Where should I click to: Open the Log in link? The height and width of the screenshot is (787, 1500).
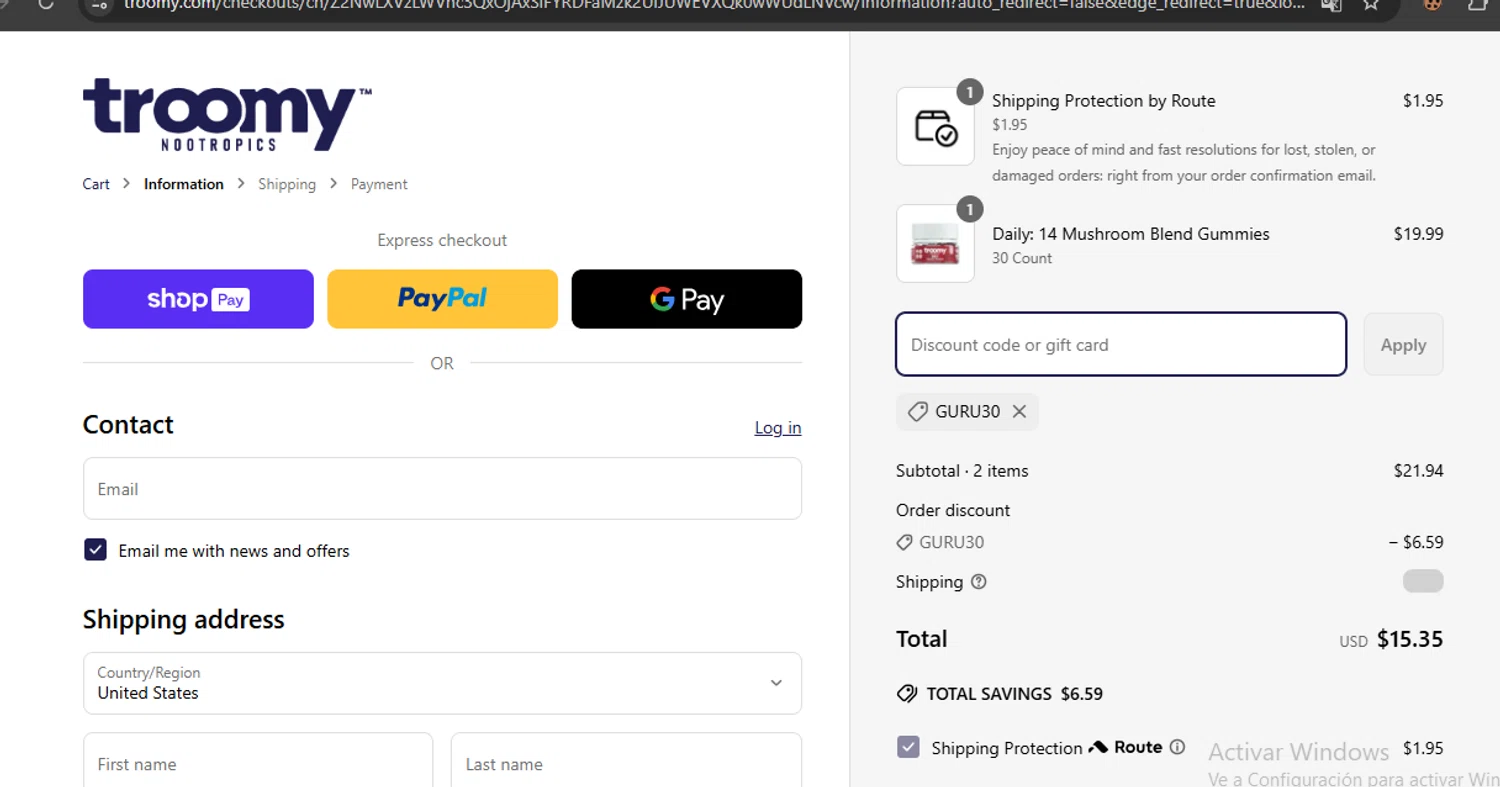click(x=778, y=428)
